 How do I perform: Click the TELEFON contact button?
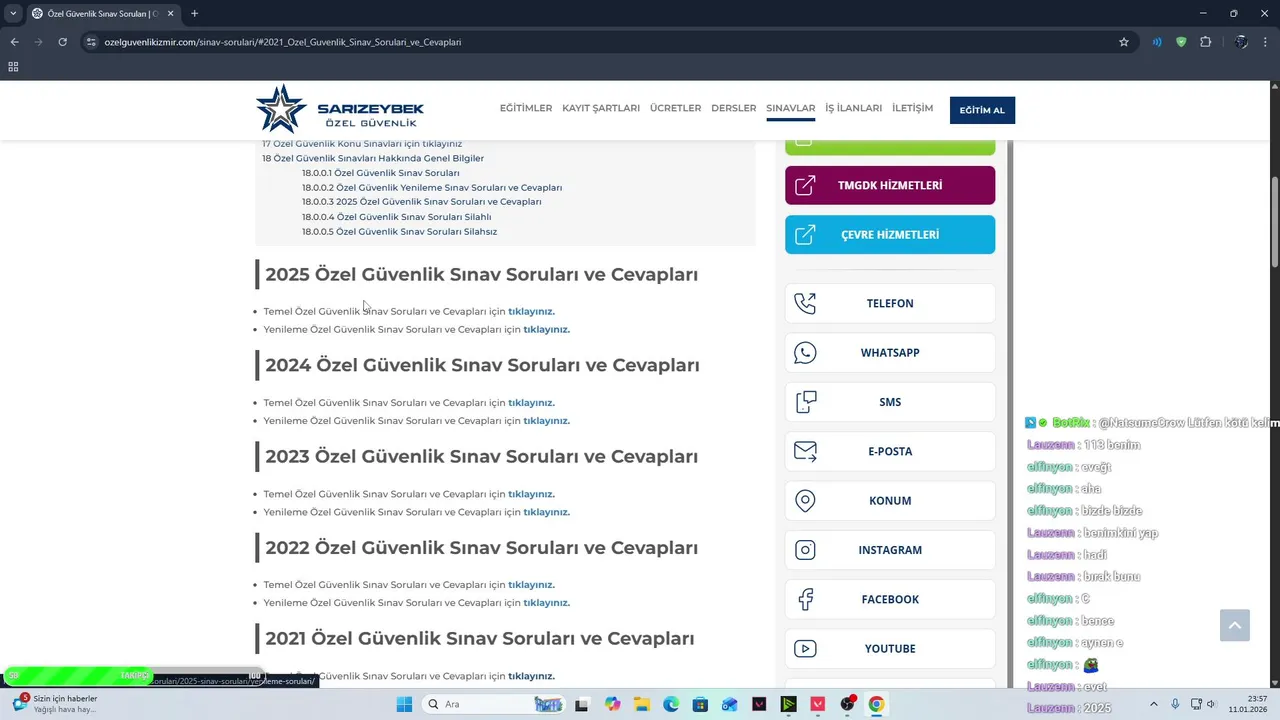pyautogui.click(x=890, y=303)
